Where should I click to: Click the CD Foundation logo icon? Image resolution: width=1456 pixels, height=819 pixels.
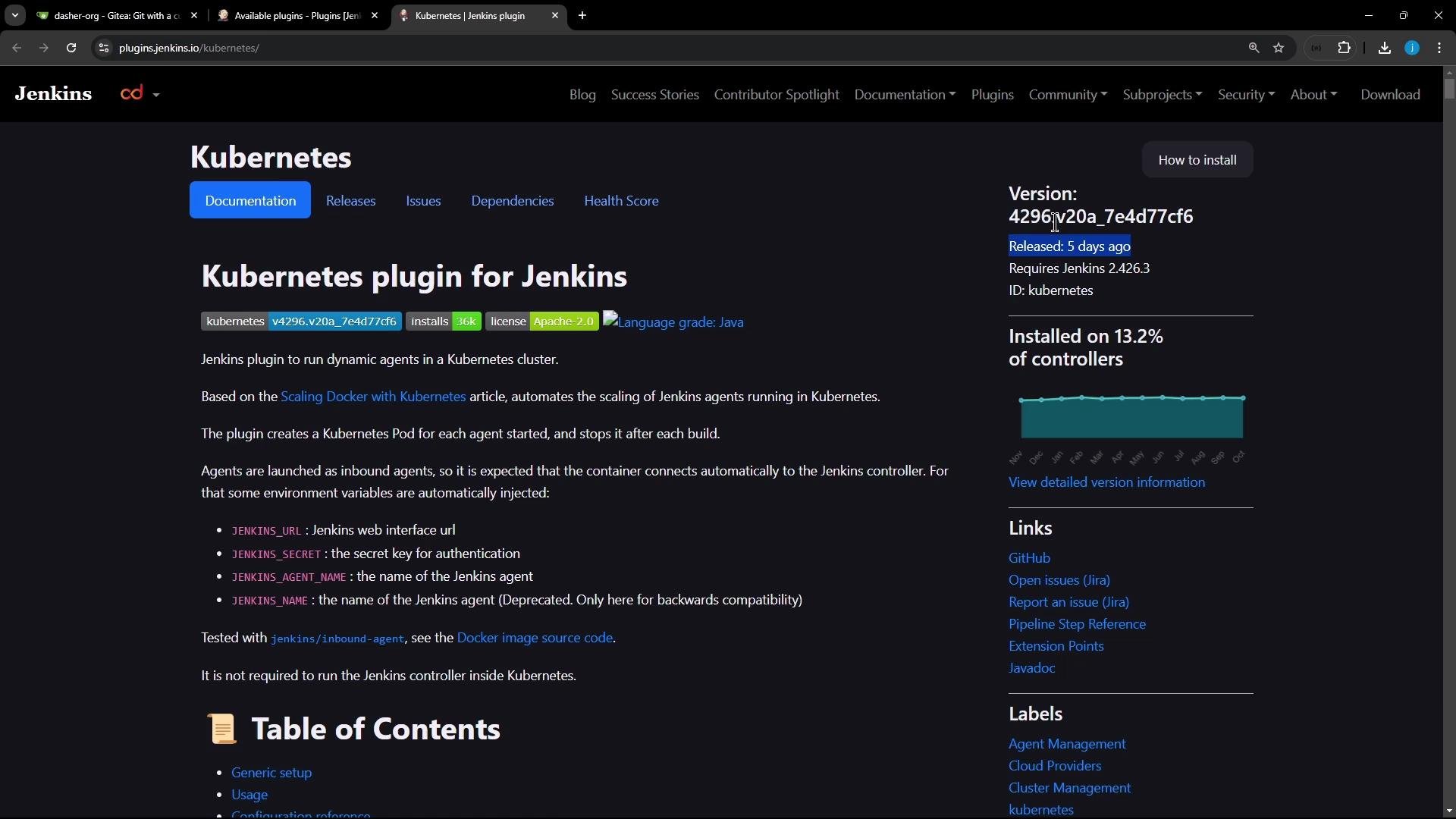[132, 93]
